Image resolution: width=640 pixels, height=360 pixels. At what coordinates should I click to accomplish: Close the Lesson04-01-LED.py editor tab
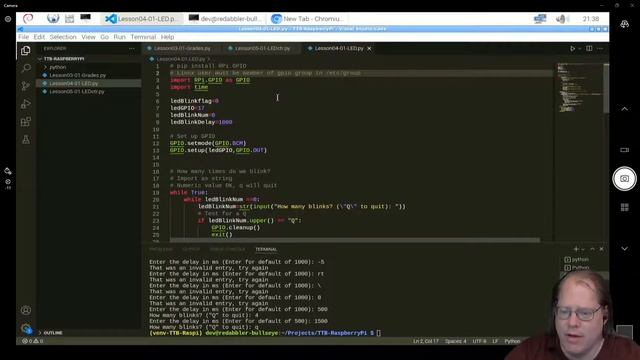point(369,48)
